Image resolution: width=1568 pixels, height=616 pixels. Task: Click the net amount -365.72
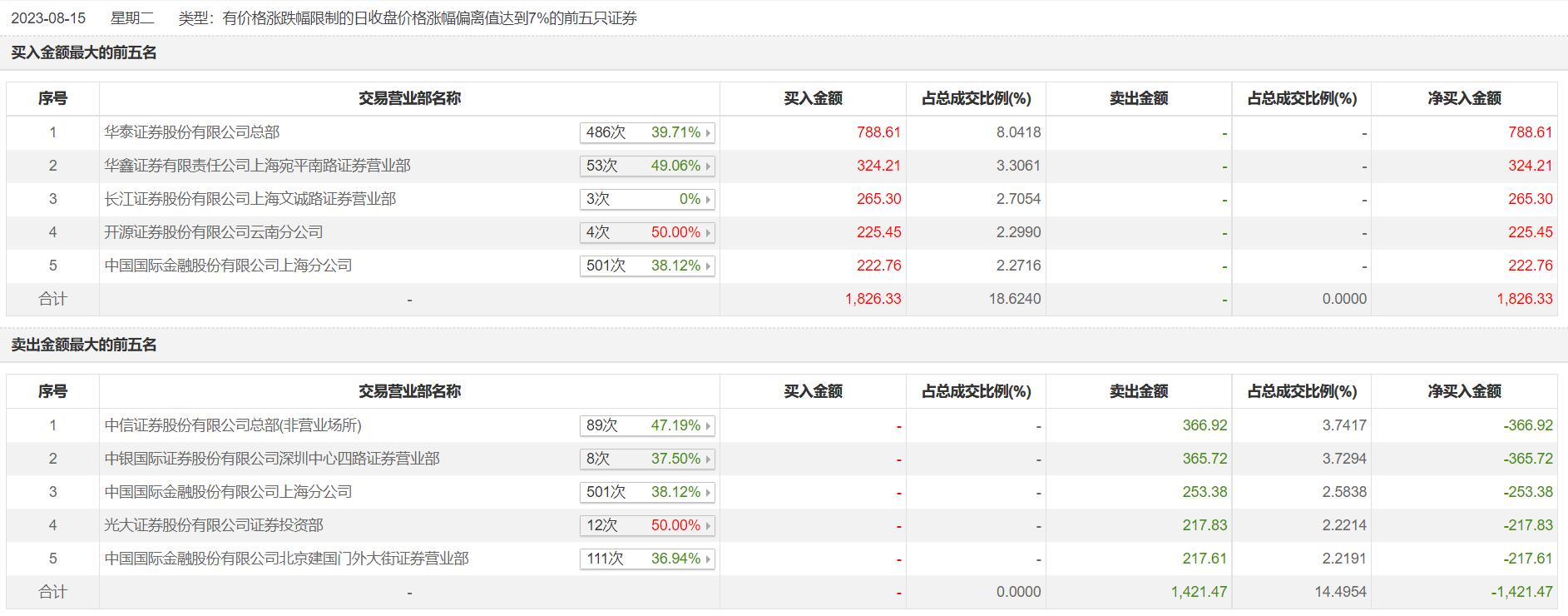click(1528, 459)
